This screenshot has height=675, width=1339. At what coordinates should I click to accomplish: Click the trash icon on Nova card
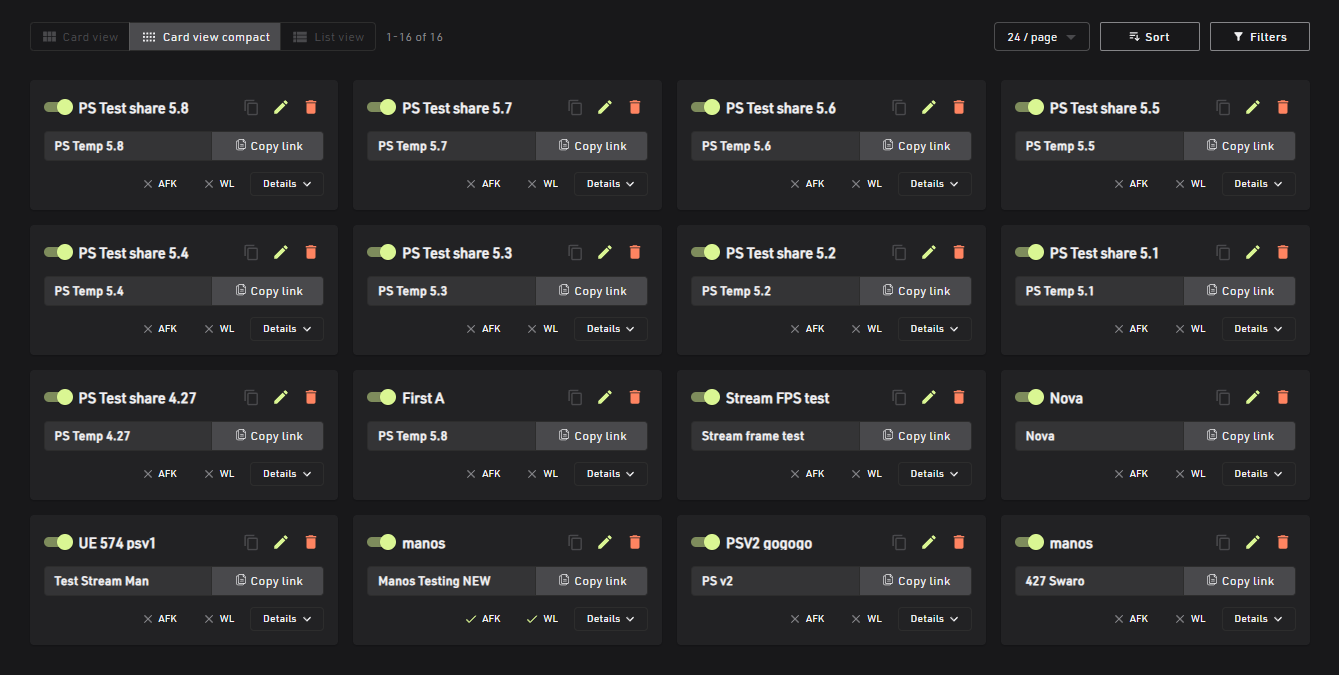point(1282,398)
